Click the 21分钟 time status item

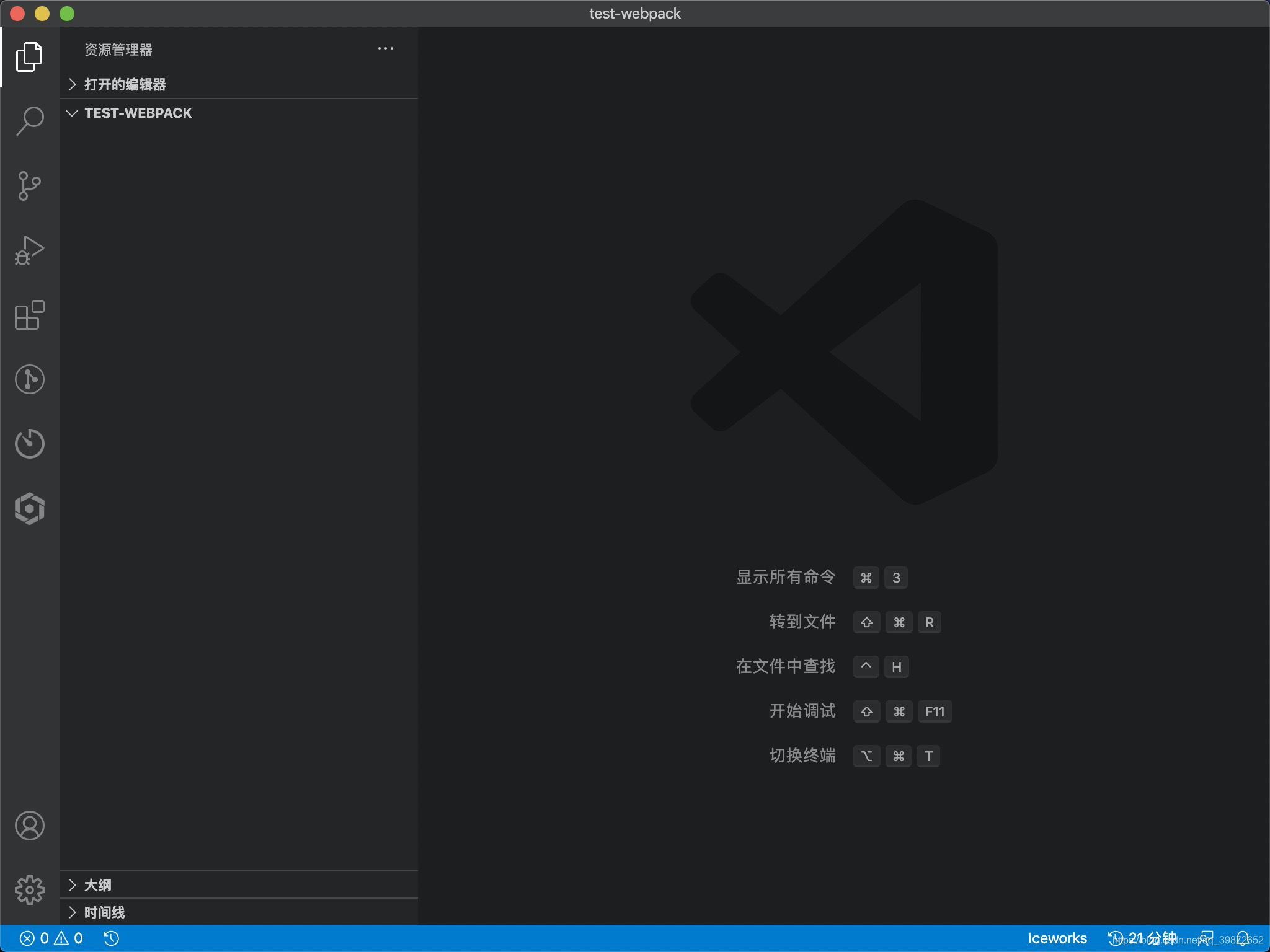click(x=1142, y=938)
